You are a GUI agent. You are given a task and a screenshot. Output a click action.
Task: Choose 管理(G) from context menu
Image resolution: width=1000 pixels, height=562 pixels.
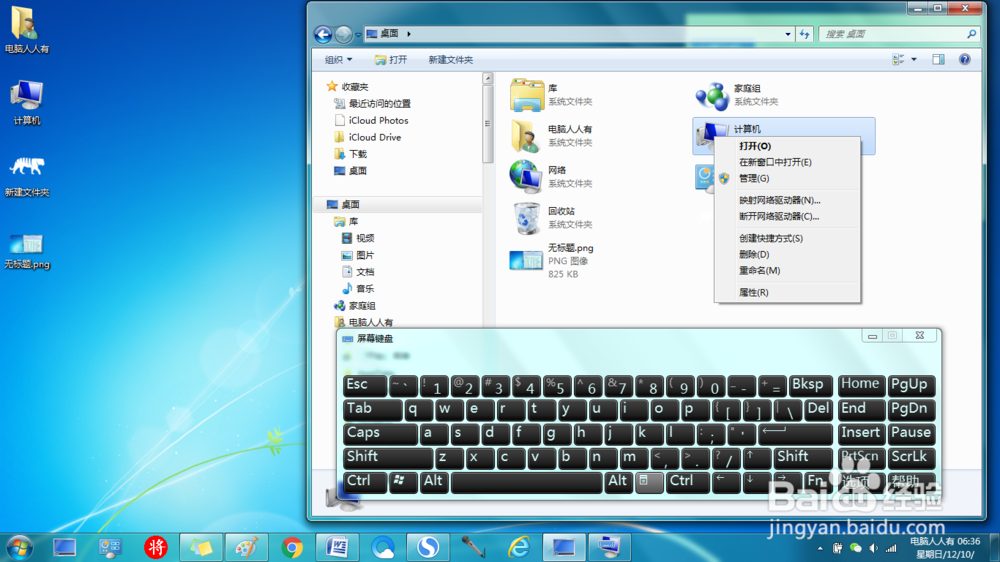[x=787, y=179]
